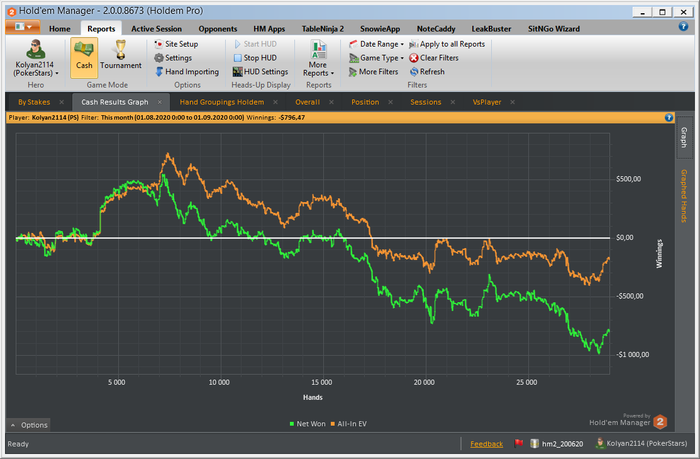Open Hand Importing
700x459 pixels.
pyautogui.click(x=187, y=71)
